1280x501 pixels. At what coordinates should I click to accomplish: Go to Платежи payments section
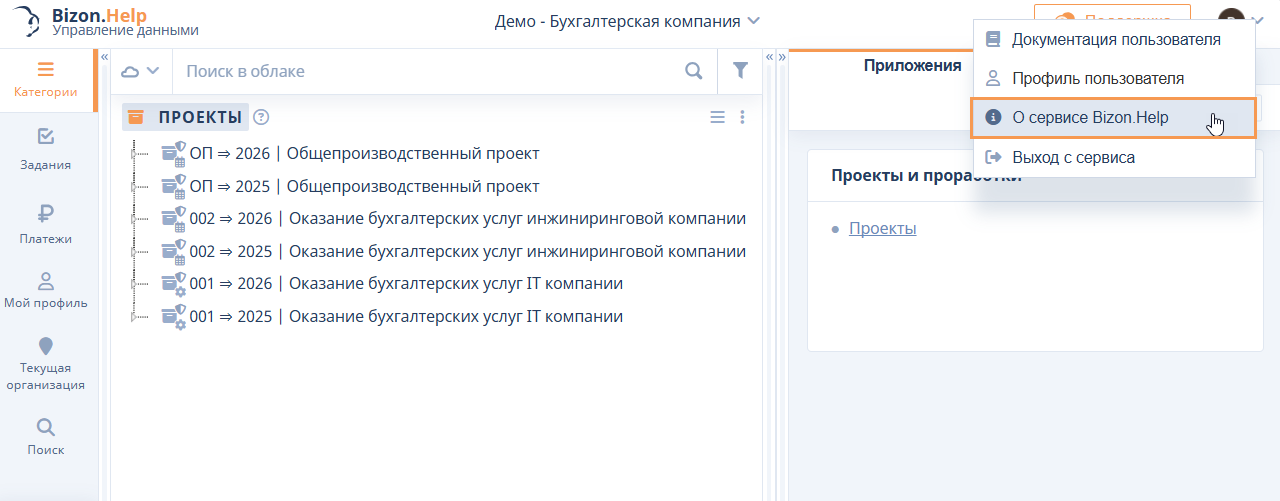point(46,224)
